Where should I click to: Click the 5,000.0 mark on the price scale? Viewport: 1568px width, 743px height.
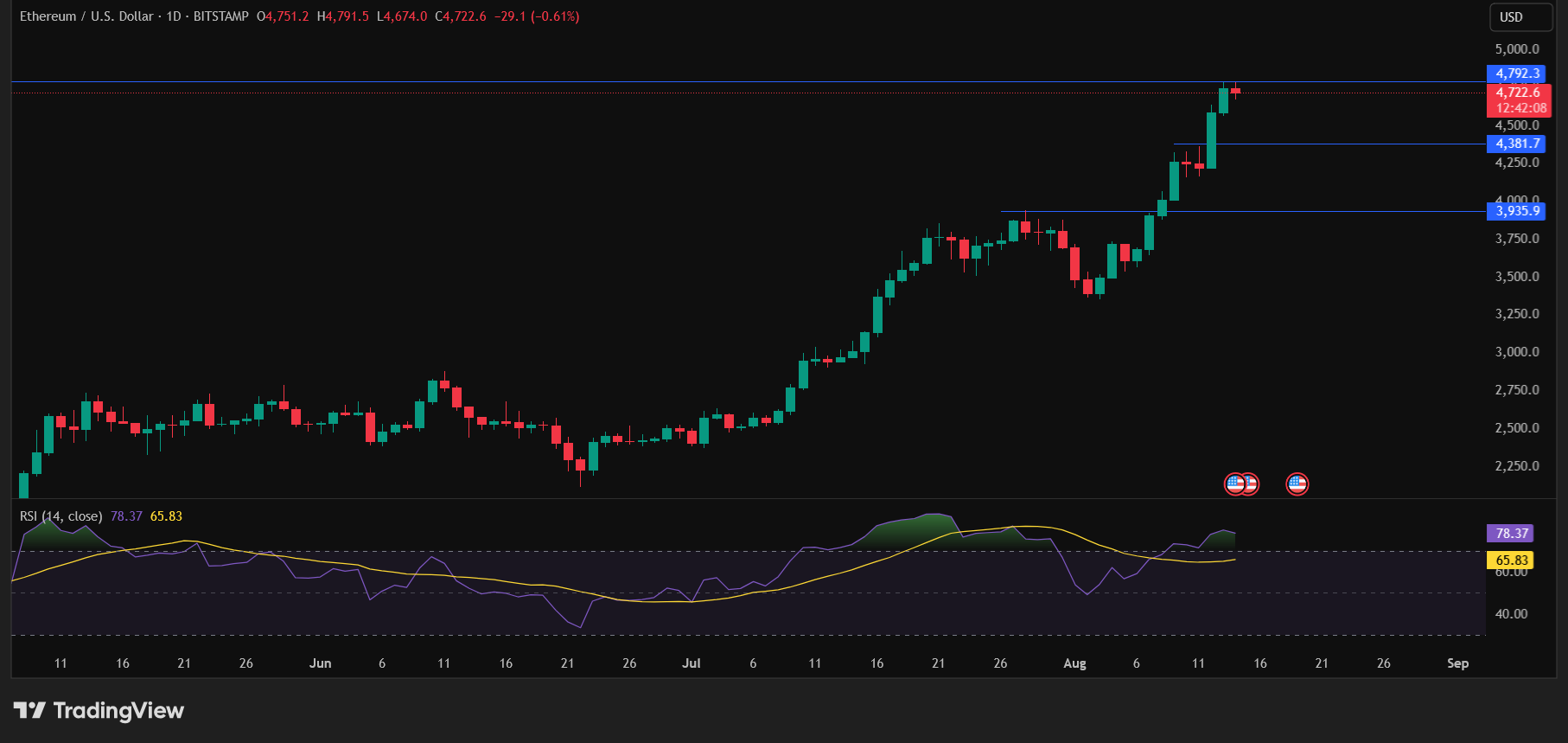pos(1517,49)
